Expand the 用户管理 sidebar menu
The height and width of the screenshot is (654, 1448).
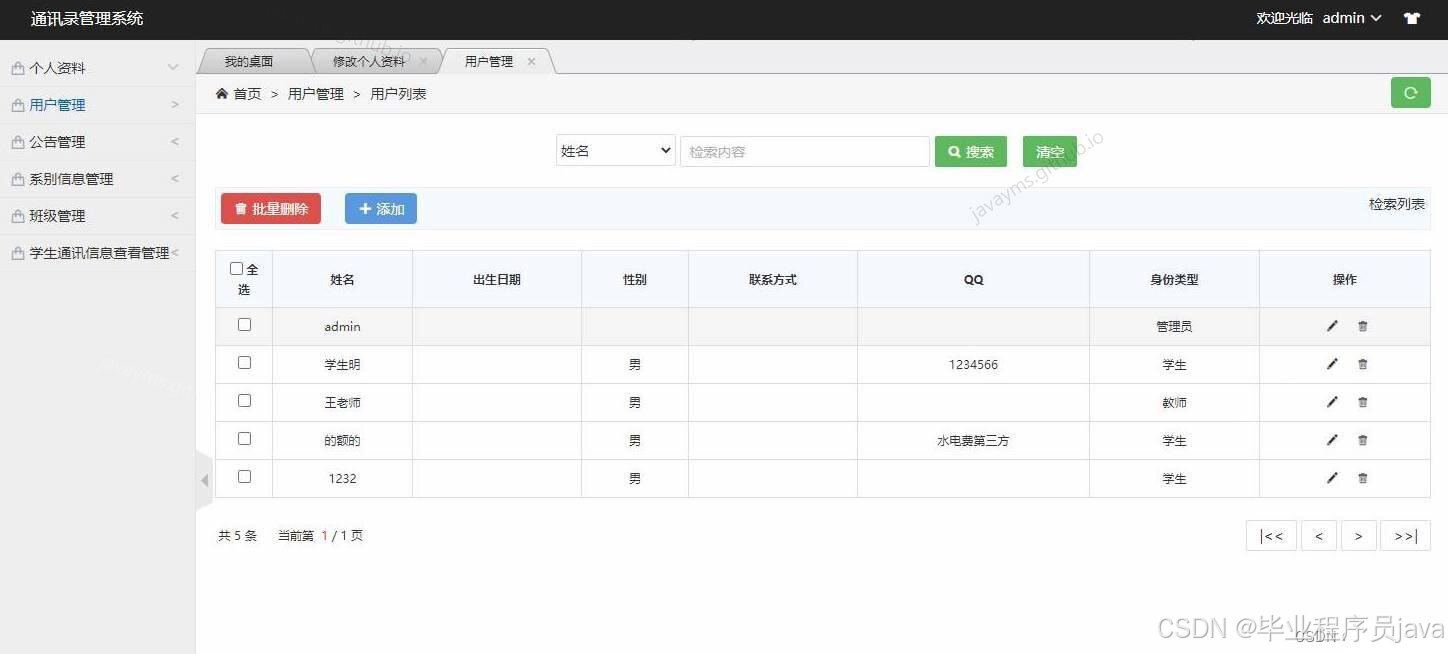coord(97,105)
